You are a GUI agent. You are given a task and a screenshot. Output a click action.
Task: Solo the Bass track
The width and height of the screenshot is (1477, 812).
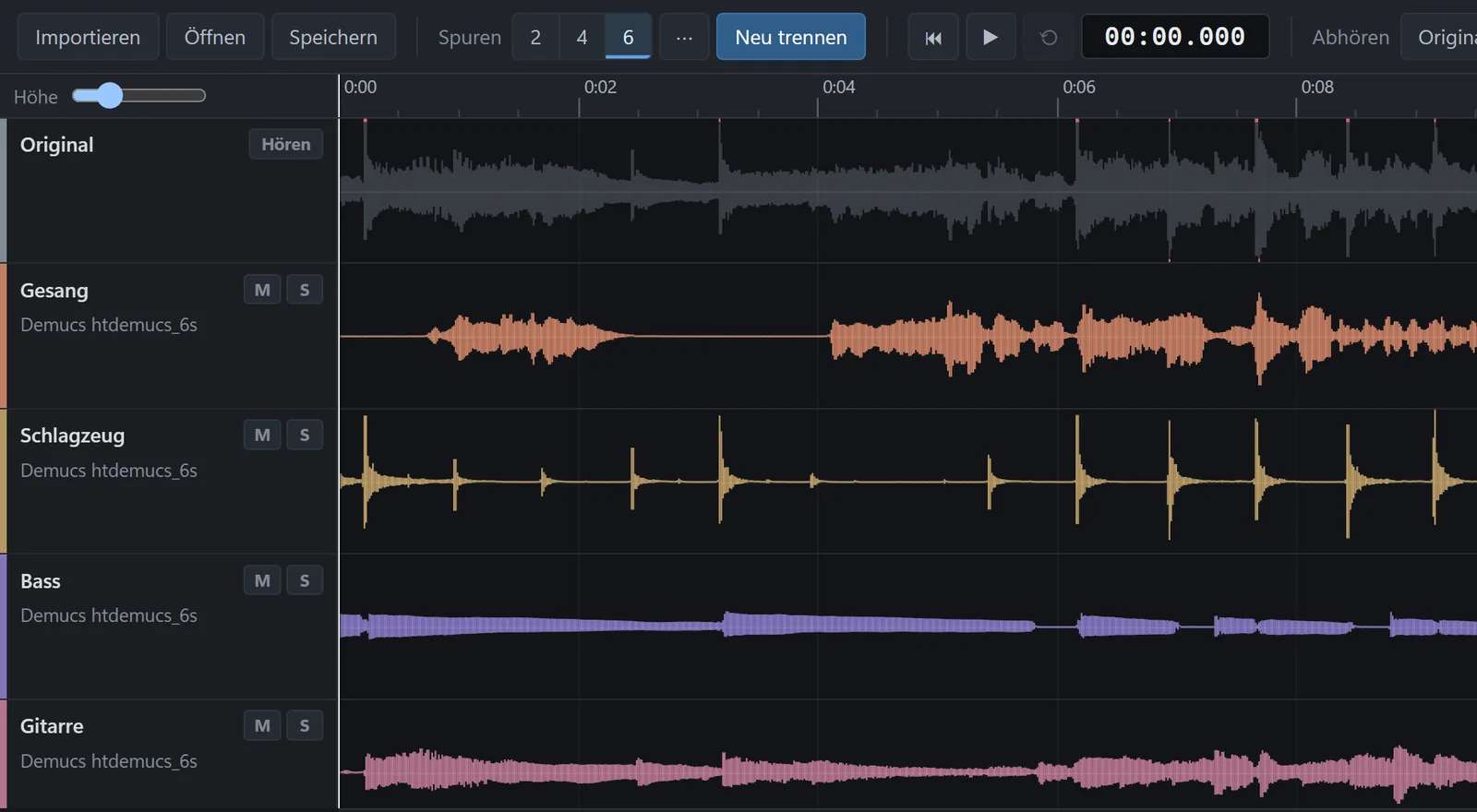[x=305, y=580]
